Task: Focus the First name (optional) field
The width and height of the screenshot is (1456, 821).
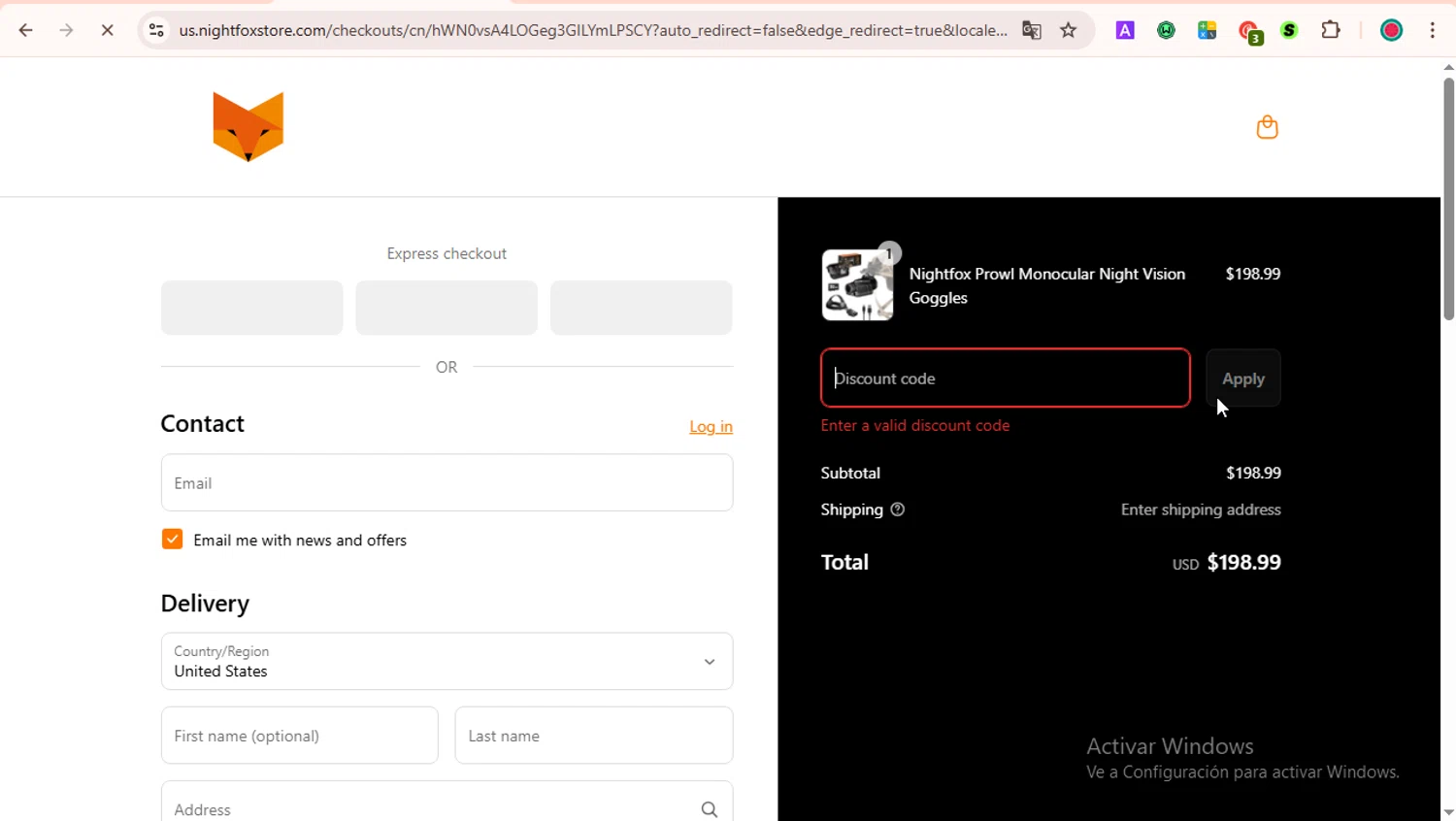Action: tap(299, 736)
